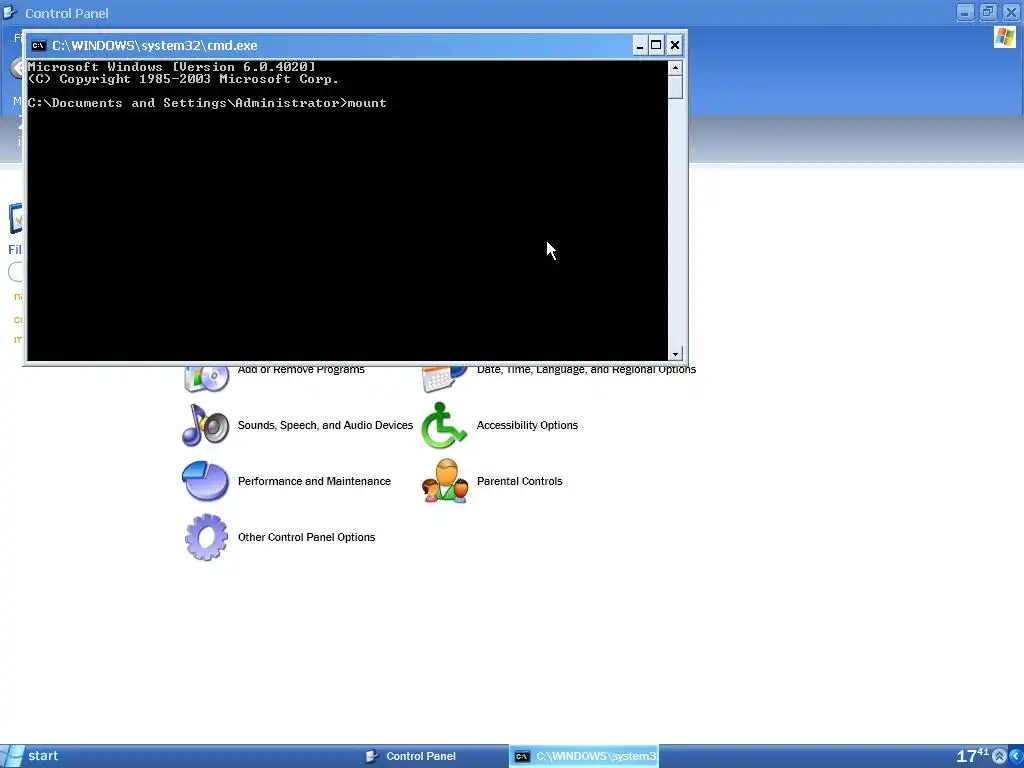Minimize the Control Panel window
The width and height of the screenshot is (1024, 768).
point(965,12)
